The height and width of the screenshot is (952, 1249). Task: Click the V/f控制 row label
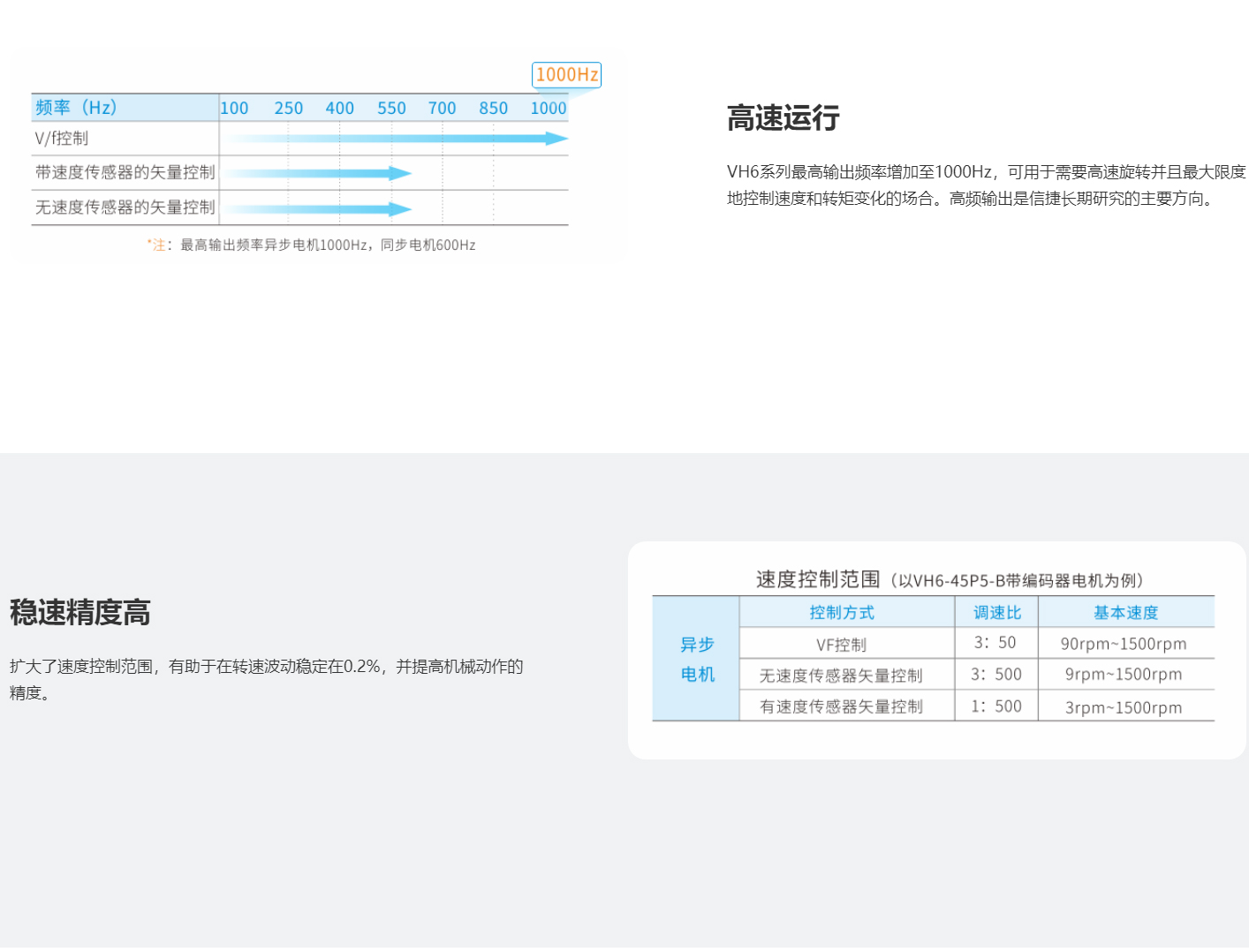(62, 138)
